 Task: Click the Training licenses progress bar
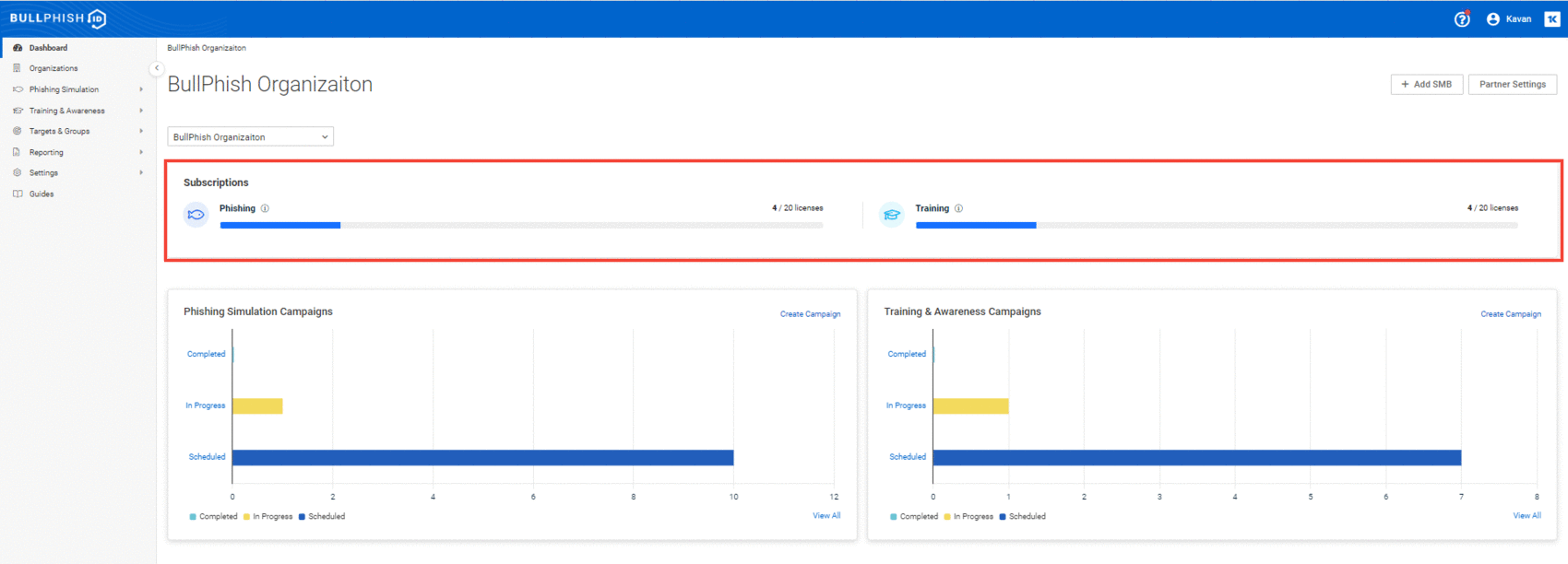click(x=1217, y=225)
